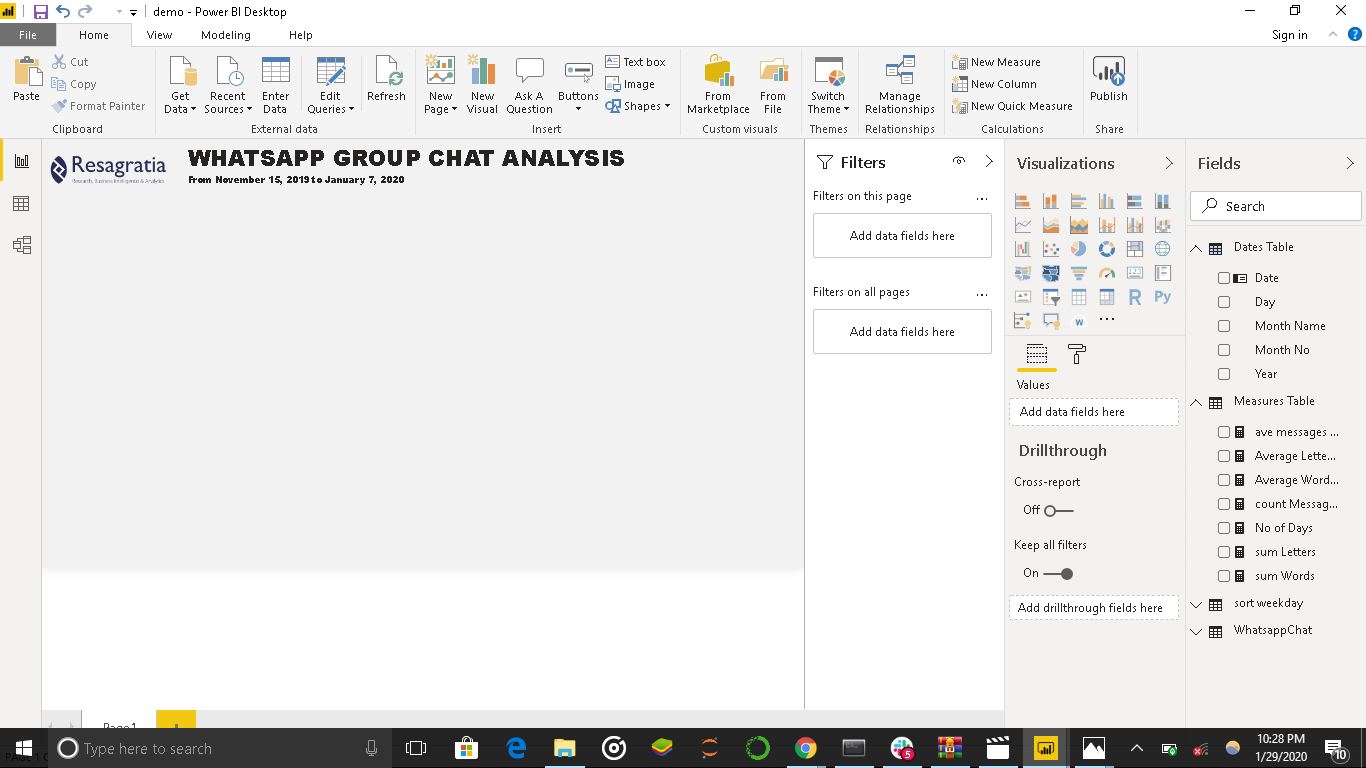Turn off Keep all filters
The width and height of the screenshot is (1366, 768).
point(1061,573)
